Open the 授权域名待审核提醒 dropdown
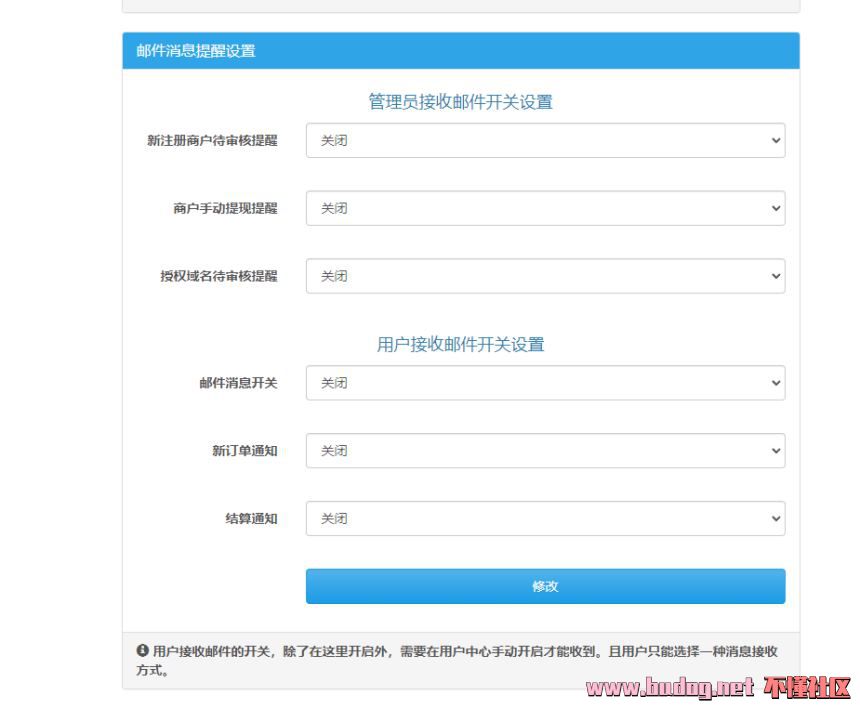Screen dimensions: 860x708 (x=545, y=277)
